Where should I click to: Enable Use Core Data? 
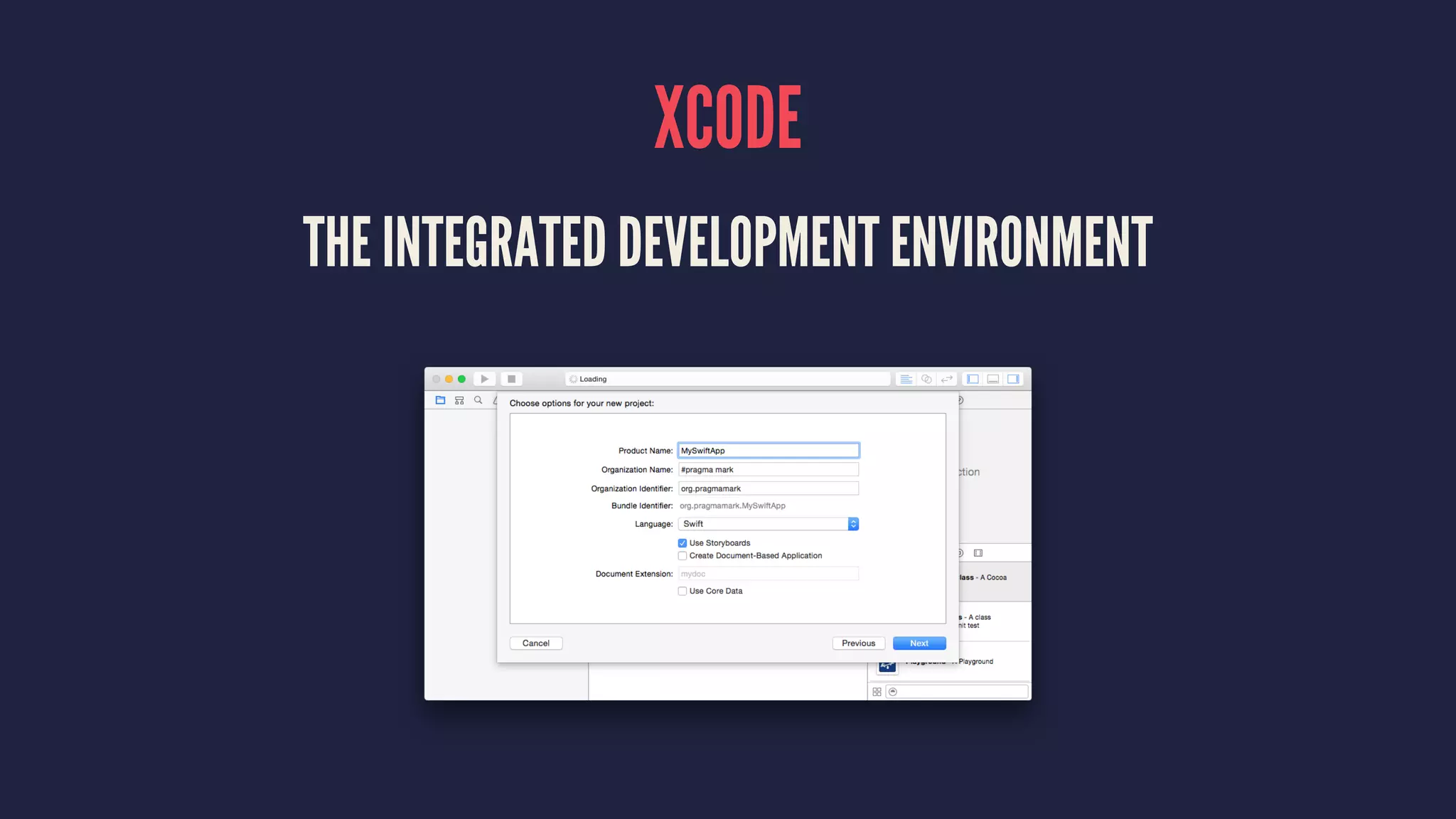tap(682, 591)
